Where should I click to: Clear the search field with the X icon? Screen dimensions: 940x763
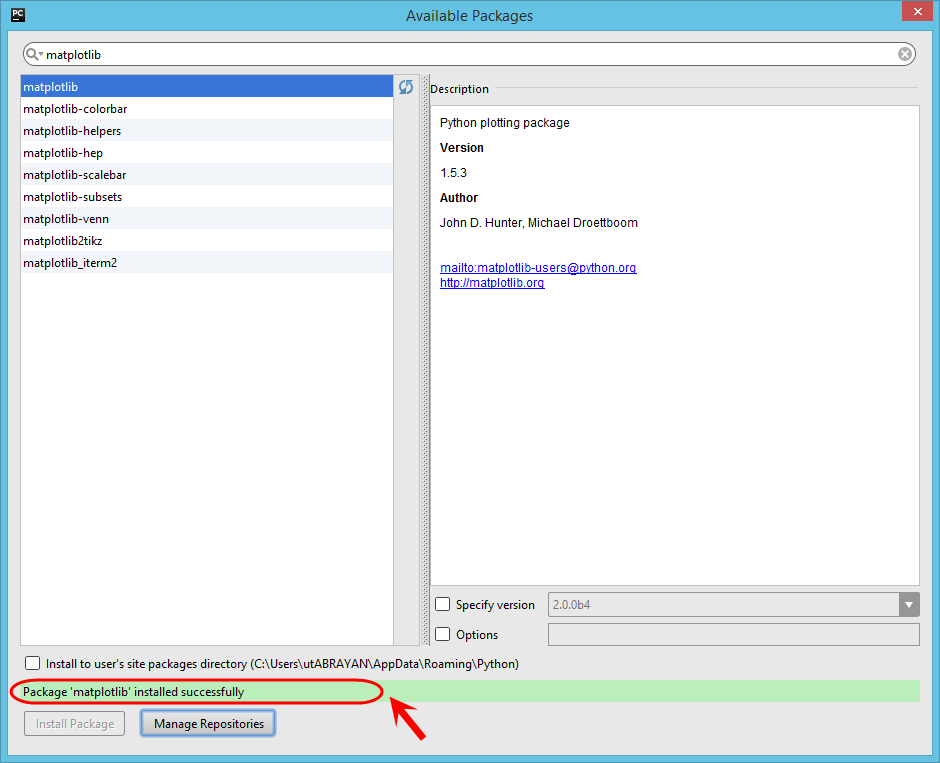tap(905, 55)
